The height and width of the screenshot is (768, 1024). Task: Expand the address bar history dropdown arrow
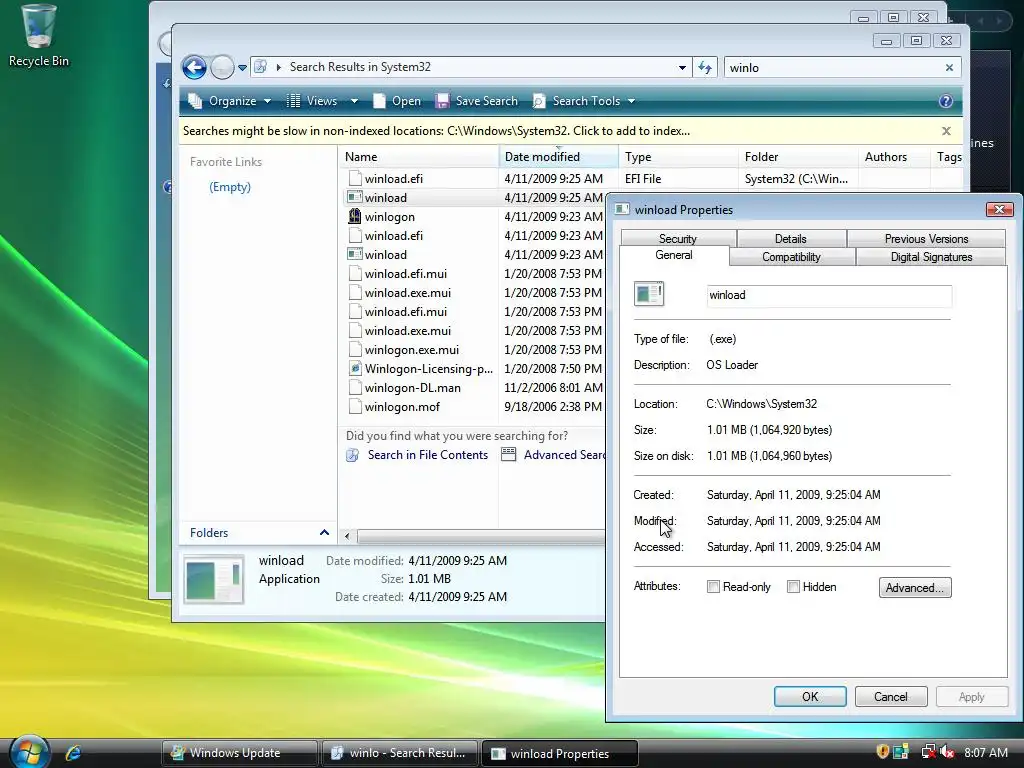[682, 67]
